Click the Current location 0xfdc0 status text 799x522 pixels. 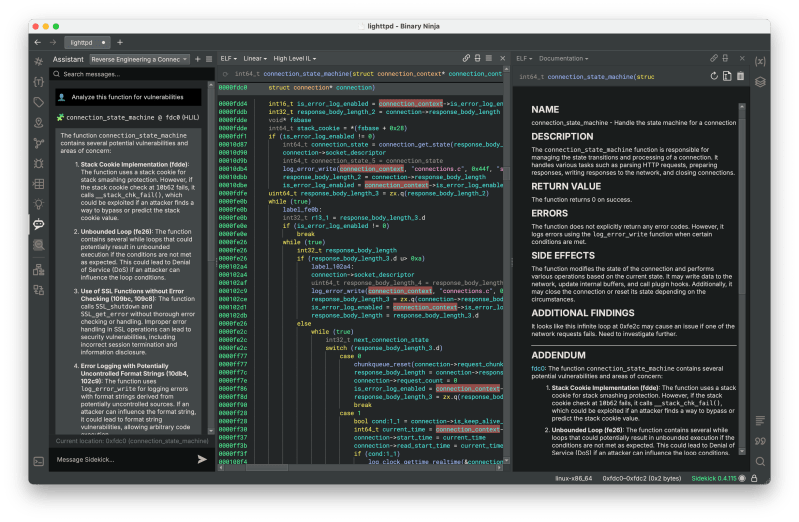(x=132, y=441)
